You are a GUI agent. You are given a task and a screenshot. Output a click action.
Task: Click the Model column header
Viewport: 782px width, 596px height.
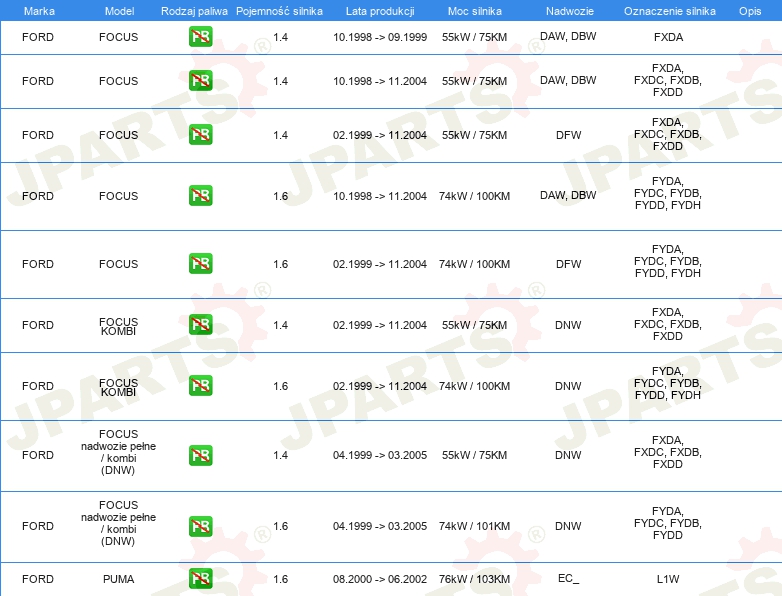119,11
